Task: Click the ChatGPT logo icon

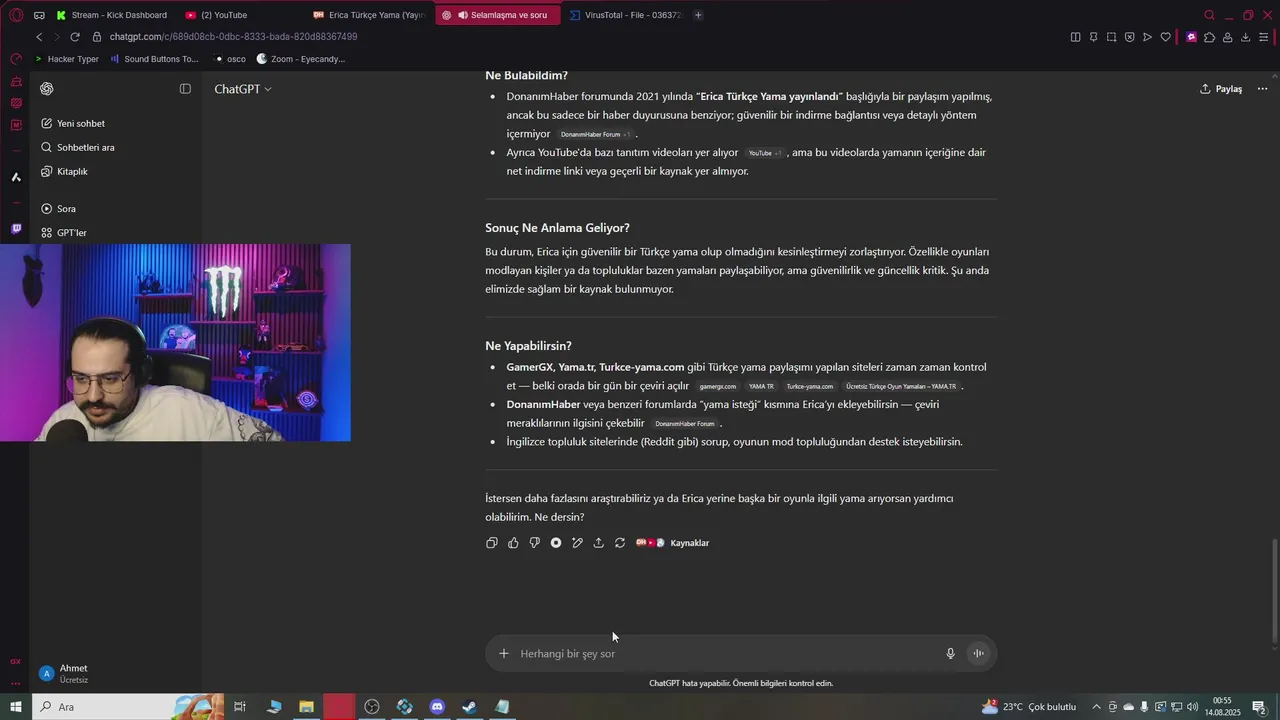Action: (x=47, y=89)
